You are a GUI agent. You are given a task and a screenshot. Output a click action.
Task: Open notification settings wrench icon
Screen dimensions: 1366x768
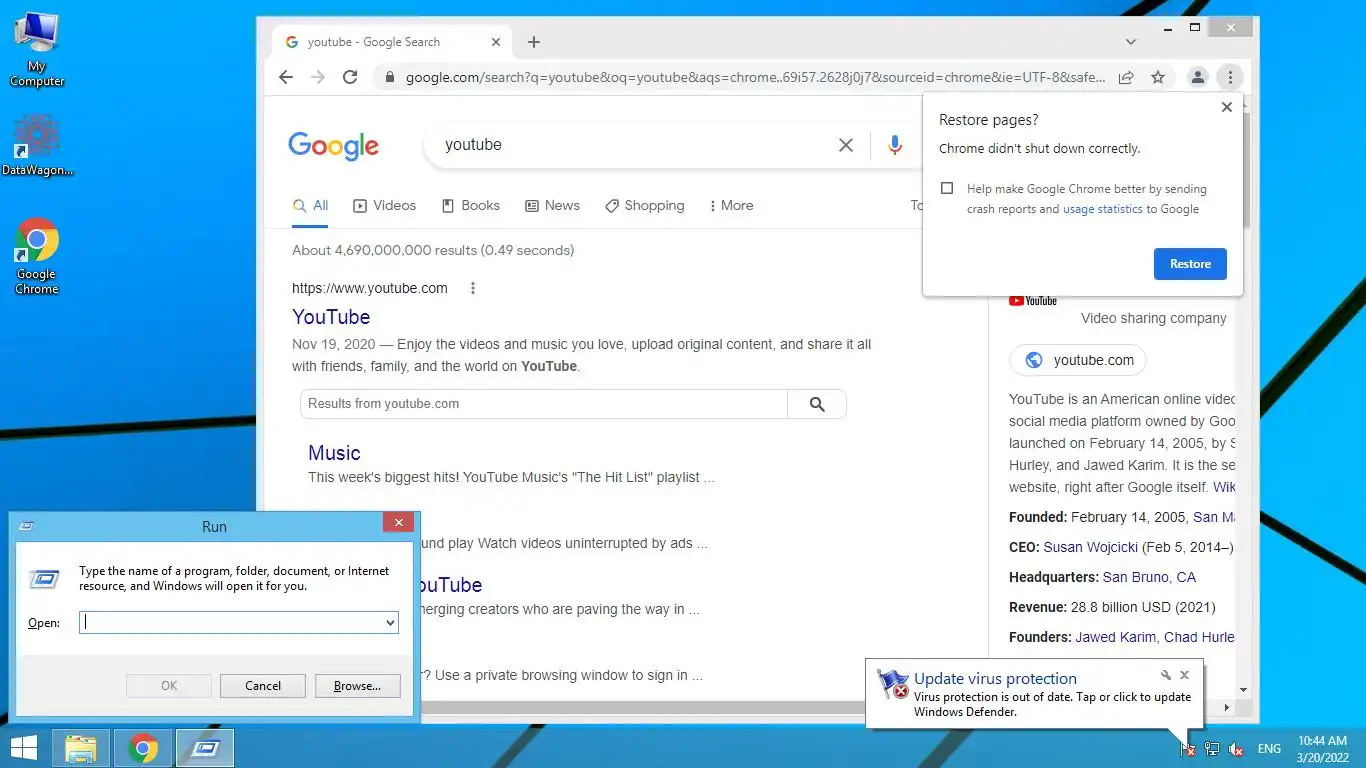1166,676
